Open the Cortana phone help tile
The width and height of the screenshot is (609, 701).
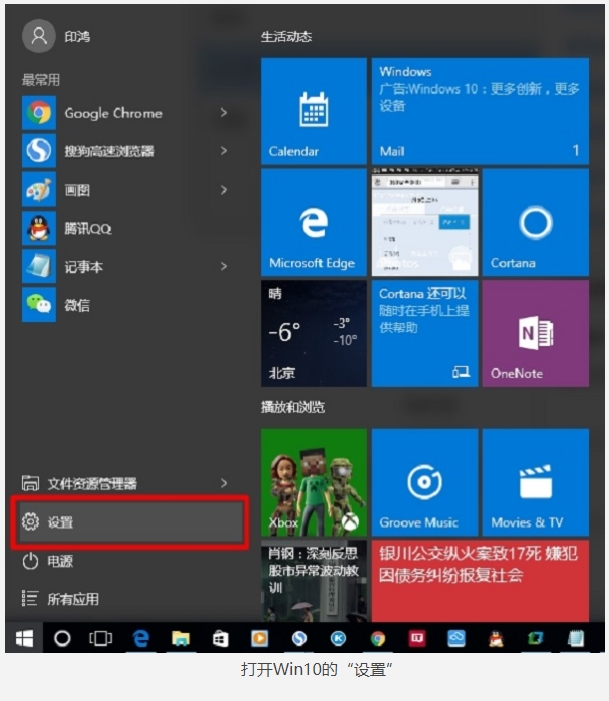pos(425,334)
